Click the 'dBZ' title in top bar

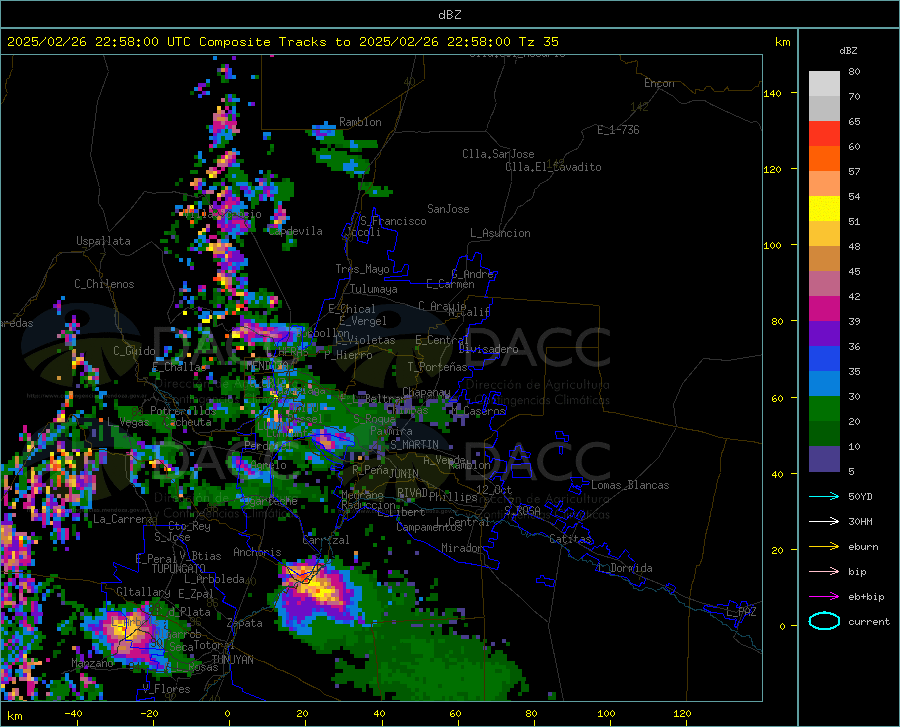point(449,15)
